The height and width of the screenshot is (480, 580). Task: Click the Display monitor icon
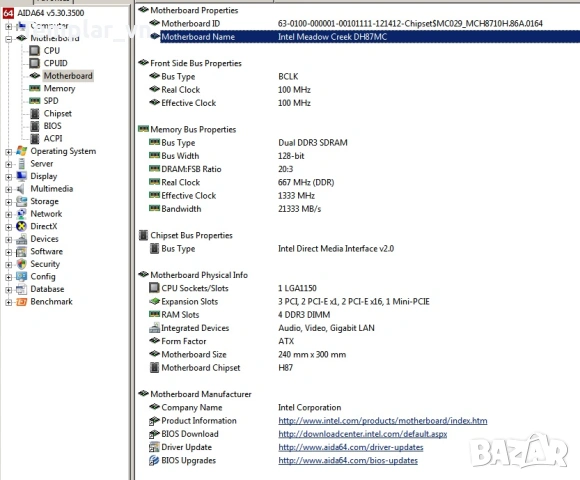pos(21,176)
